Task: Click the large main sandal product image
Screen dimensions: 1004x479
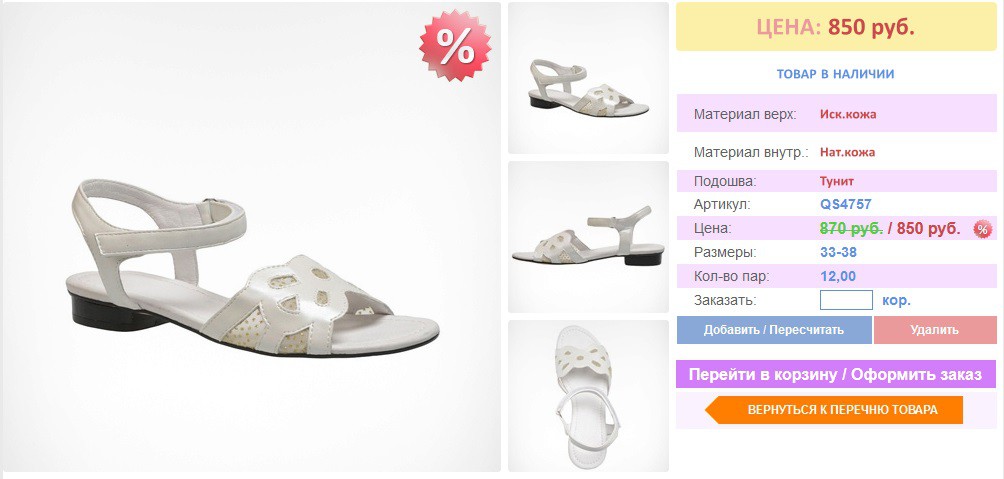Action: click(x=250, y=237)
